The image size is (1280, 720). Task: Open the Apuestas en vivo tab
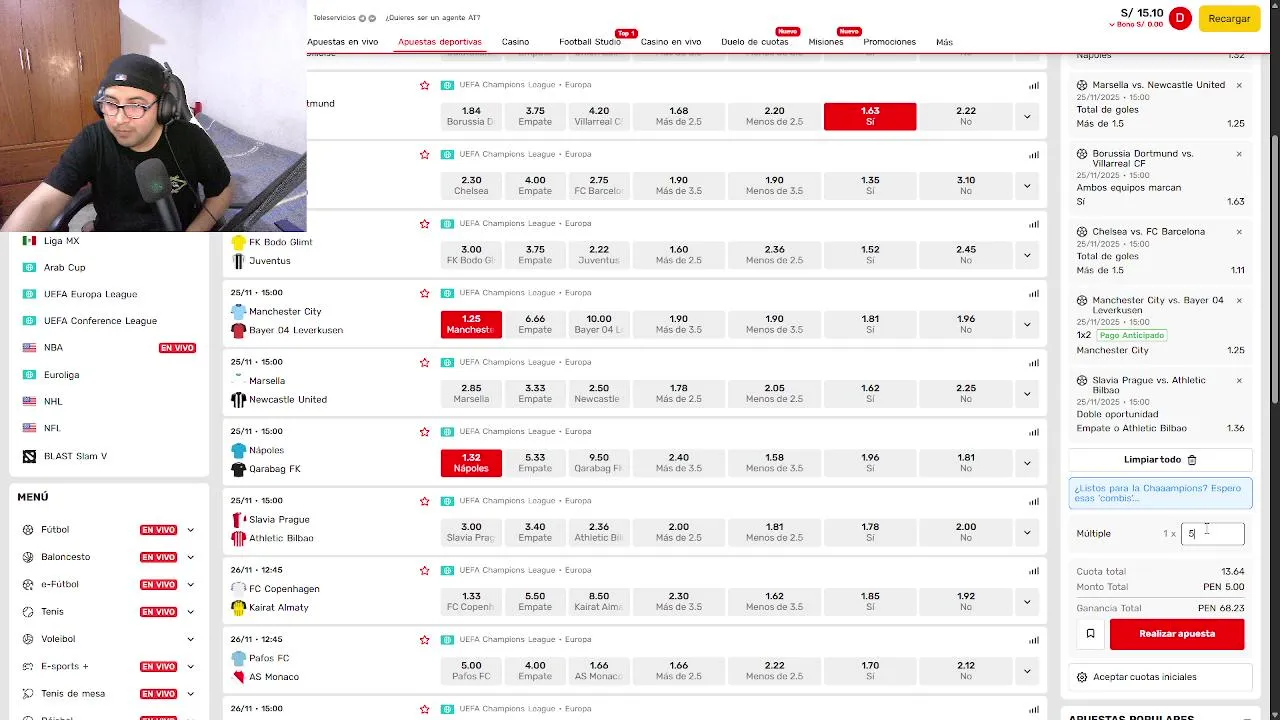(x=343, y=42)
